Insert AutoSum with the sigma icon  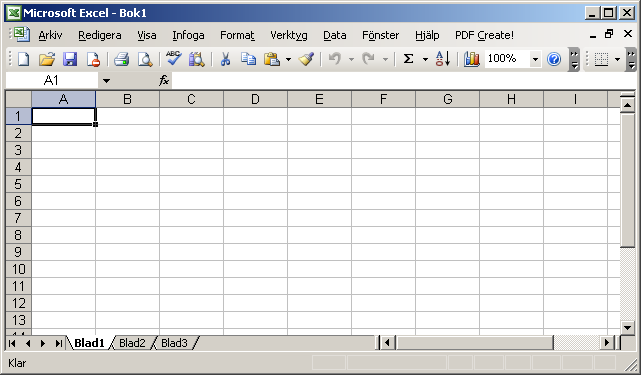408,59
